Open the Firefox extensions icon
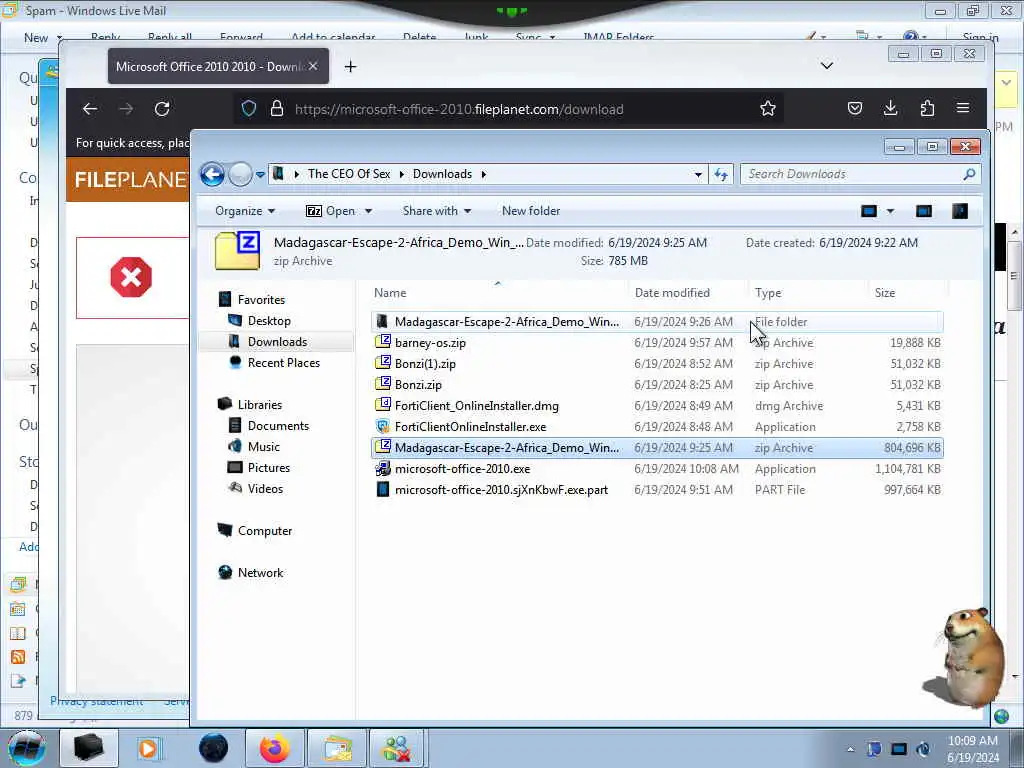Screen dimensions: 1024x768 [927, 108]
